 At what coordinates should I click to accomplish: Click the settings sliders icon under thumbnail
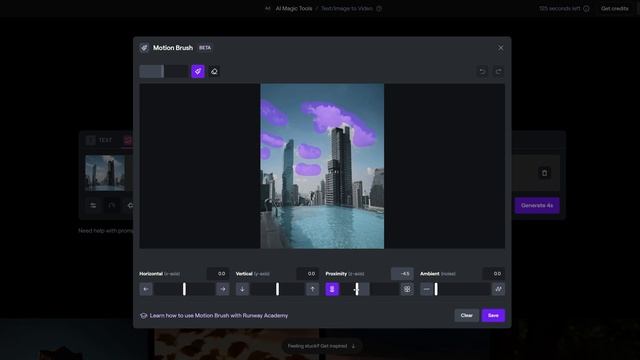pyautogui.click(x=93, y=205)
